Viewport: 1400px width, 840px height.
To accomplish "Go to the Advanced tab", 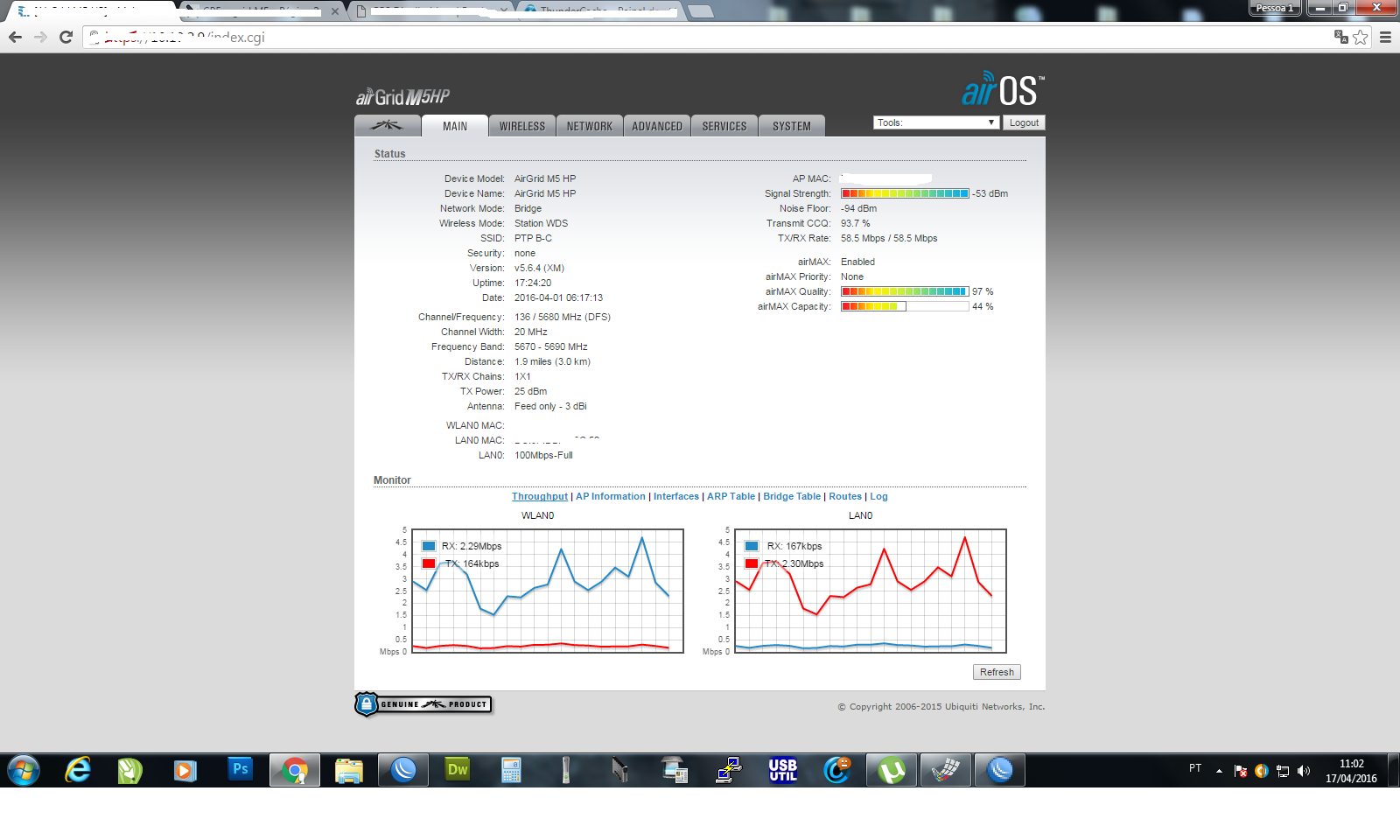I will pos(657,126).
